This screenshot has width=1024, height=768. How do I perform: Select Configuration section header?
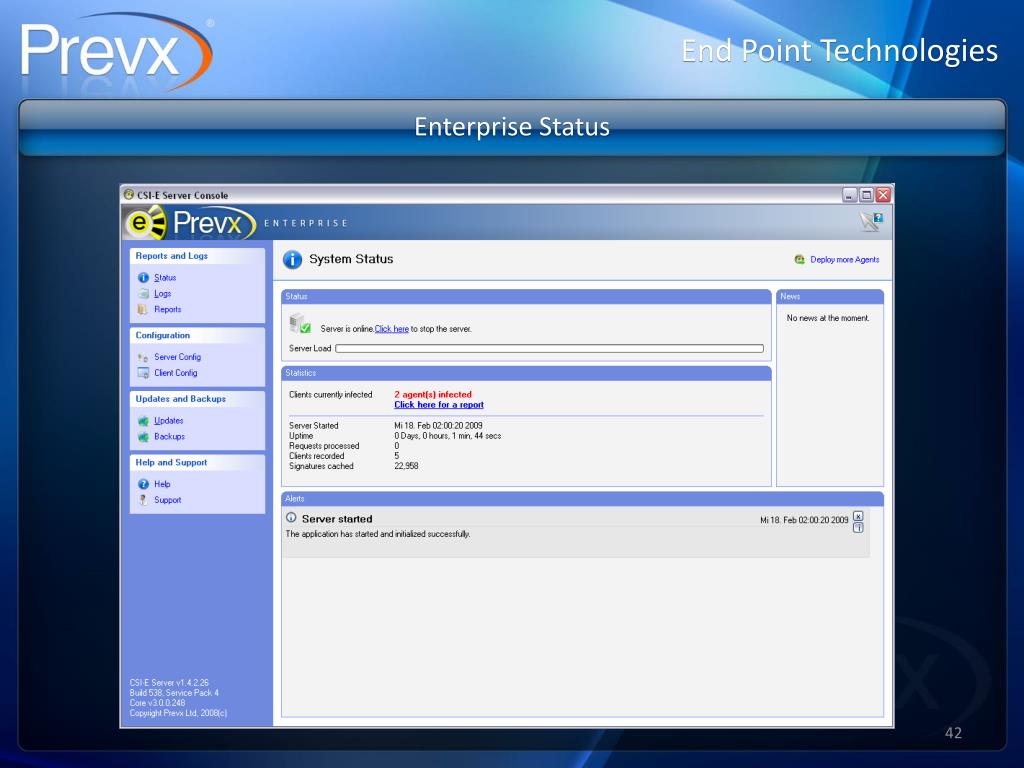[163, 335]
